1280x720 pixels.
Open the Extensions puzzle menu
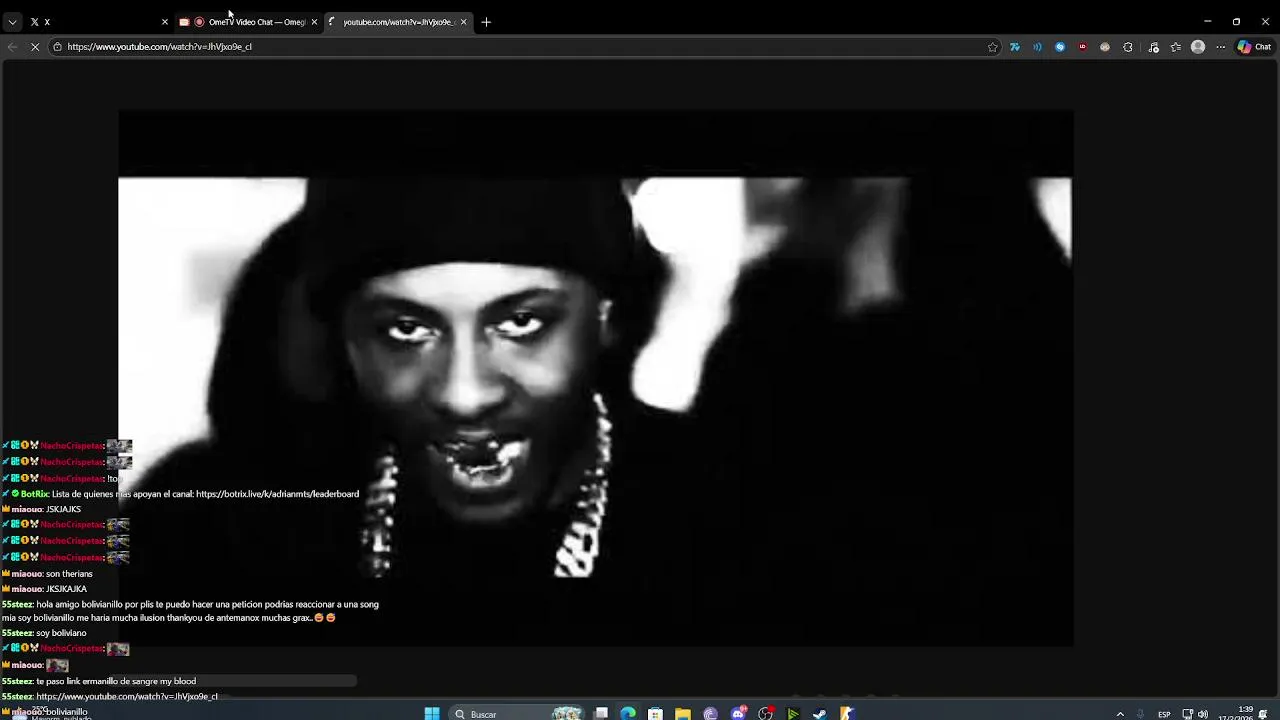pyautogui.click(x=1128, y=47)
